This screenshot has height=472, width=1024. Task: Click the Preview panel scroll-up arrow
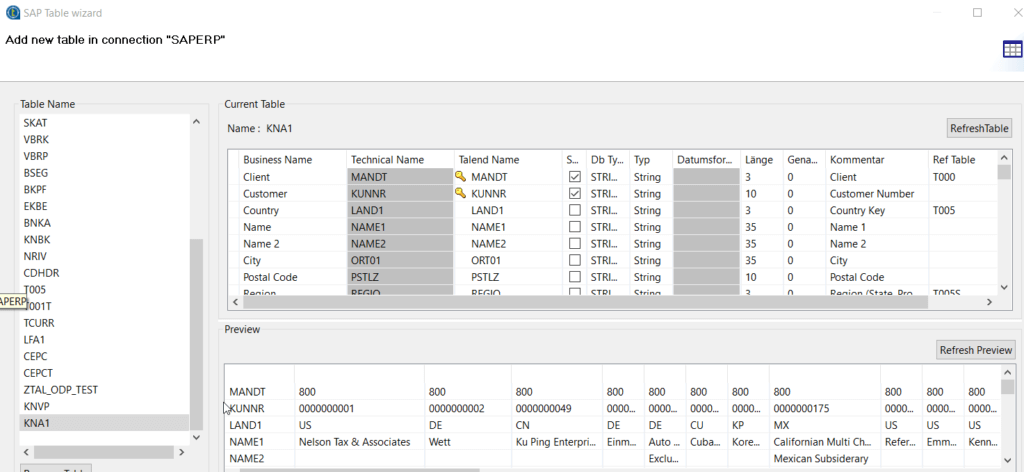coord(1008,372)
